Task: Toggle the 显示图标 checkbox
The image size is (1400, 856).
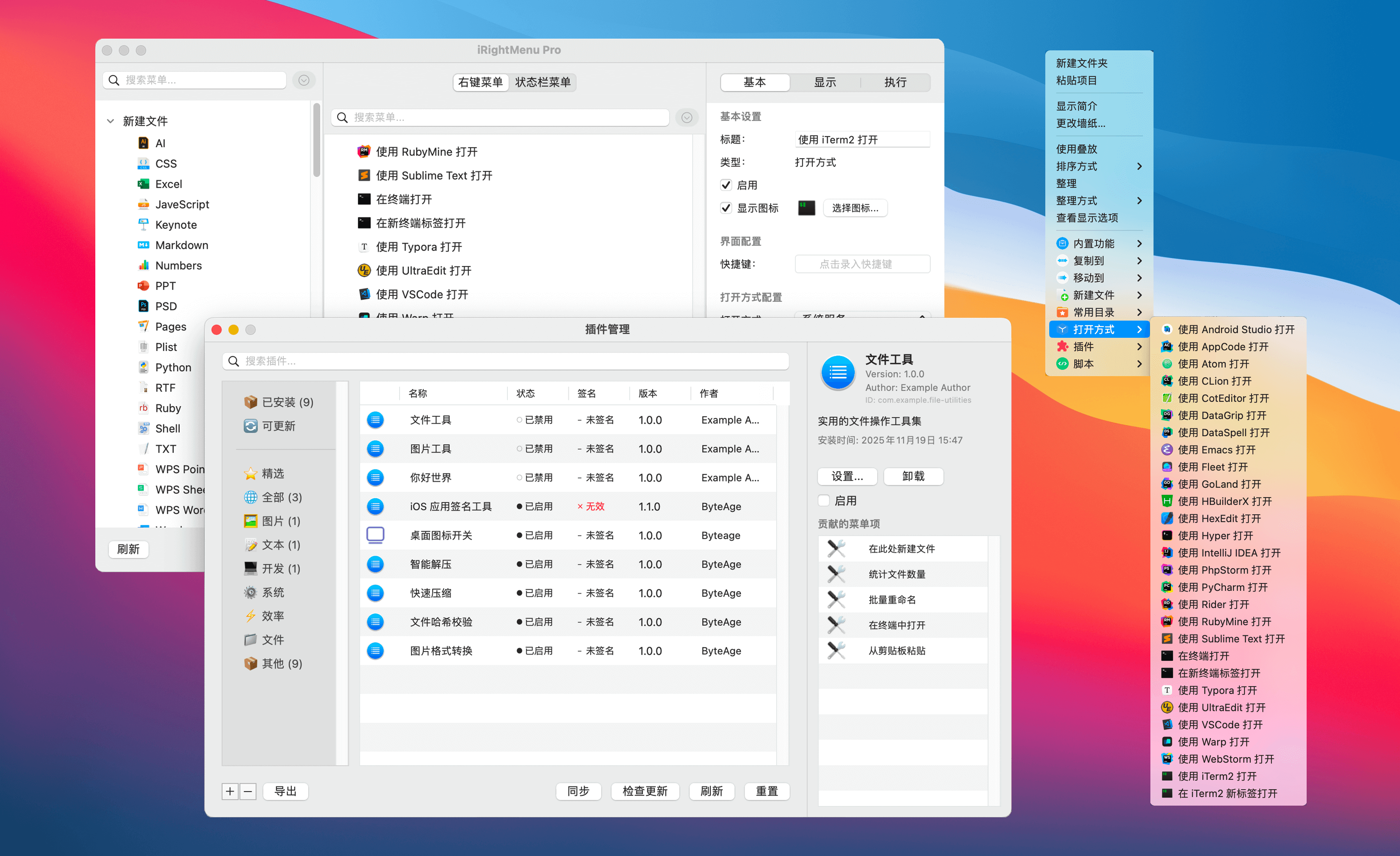Action: pyautogui.click(x=726, y=207)
